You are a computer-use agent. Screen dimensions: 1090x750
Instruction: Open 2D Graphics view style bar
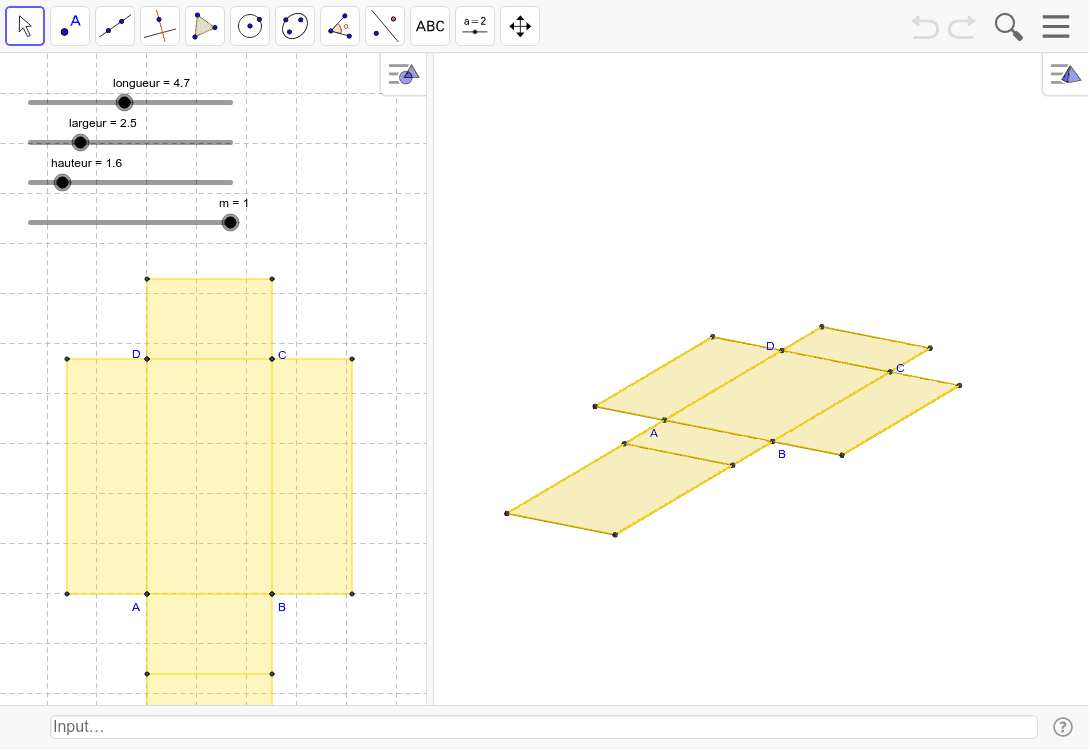[x=404, y=74]
